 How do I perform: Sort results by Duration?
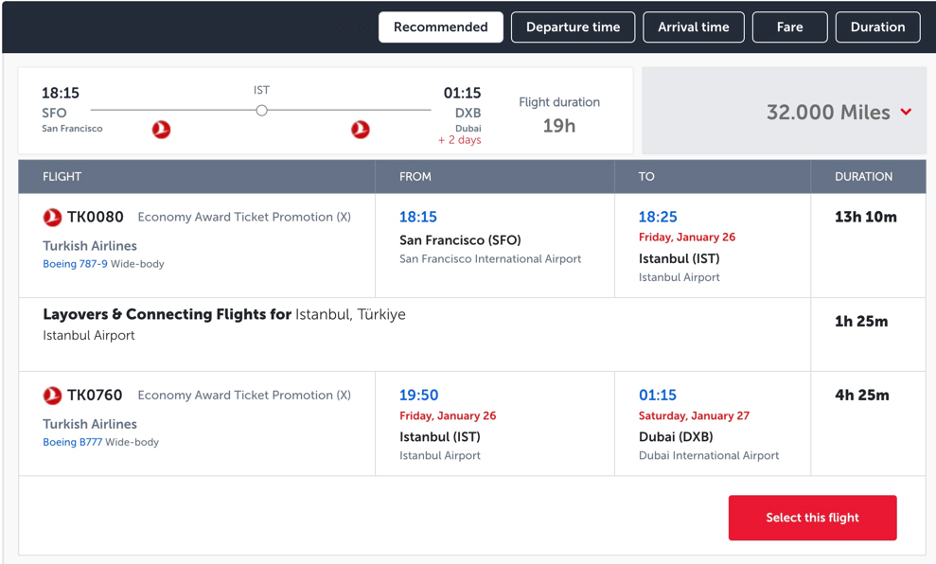(x=877, y=27)
